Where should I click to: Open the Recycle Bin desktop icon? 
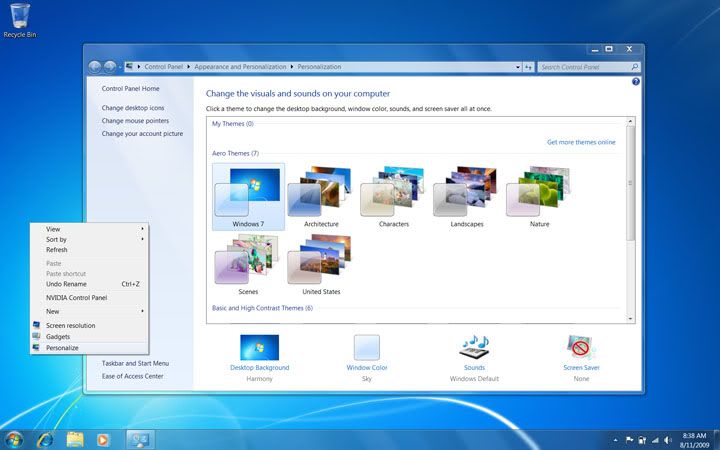[20, 21]
